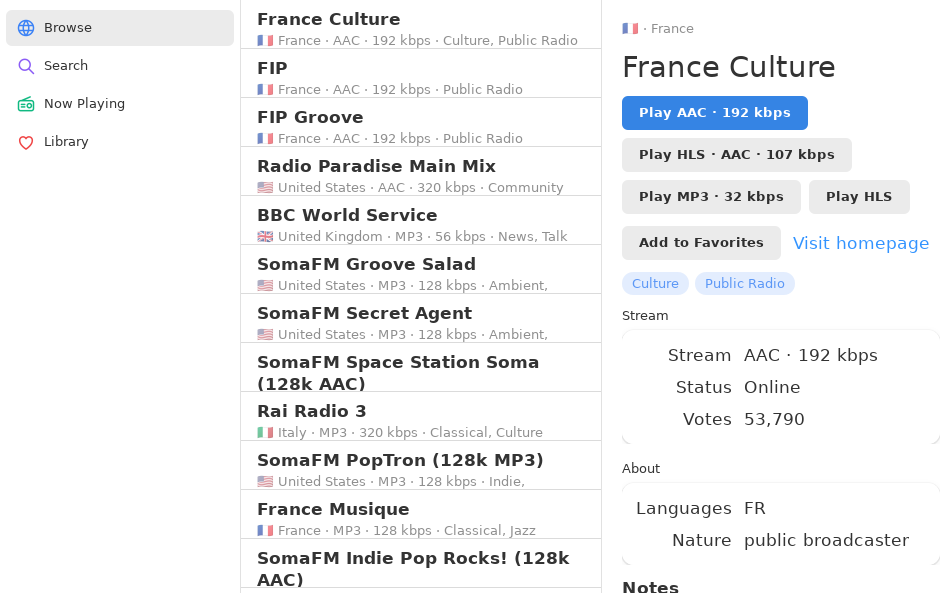Visit homepage link for France Culture

click(861, 243)
